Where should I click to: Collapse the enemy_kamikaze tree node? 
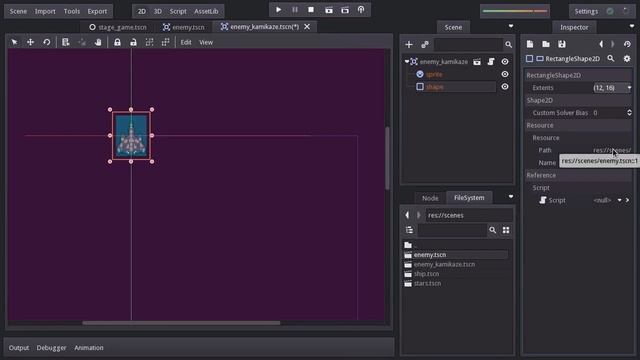(x=407, y=62)
